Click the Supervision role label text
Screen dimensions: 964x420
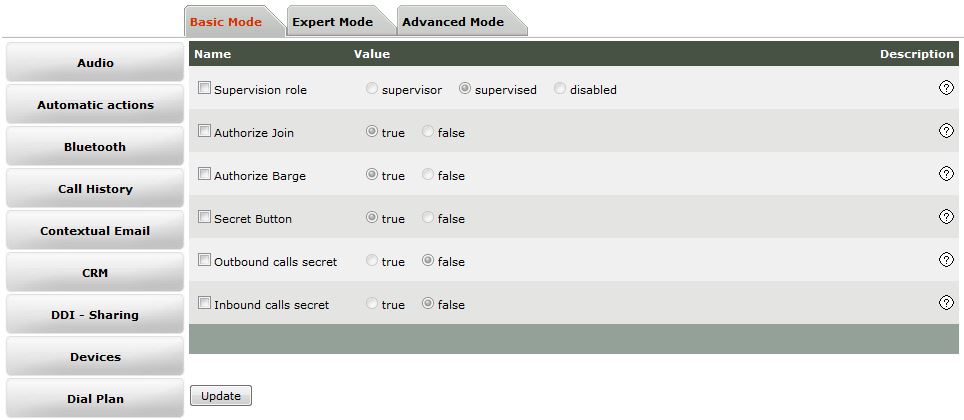[260, 90]
